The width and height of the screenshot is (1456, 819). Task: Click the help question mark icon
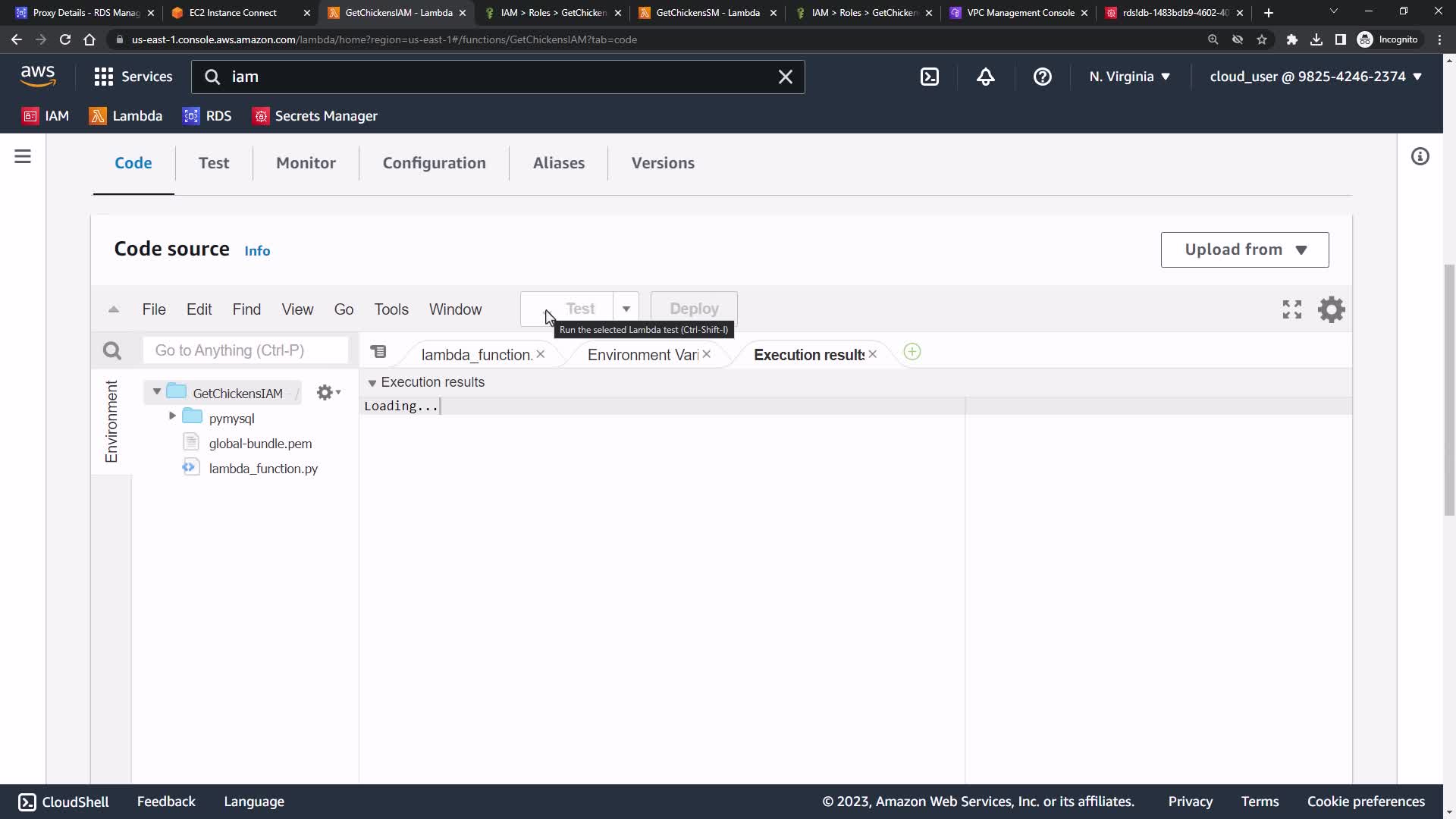(1042, 77)
